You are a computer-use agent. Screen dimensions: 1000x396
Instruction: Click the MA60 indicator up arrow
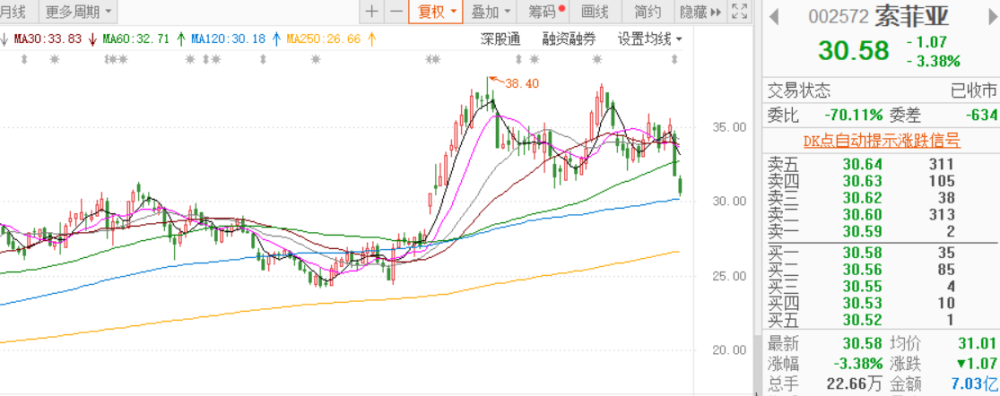pyautogui.click(x=180, y=39)
